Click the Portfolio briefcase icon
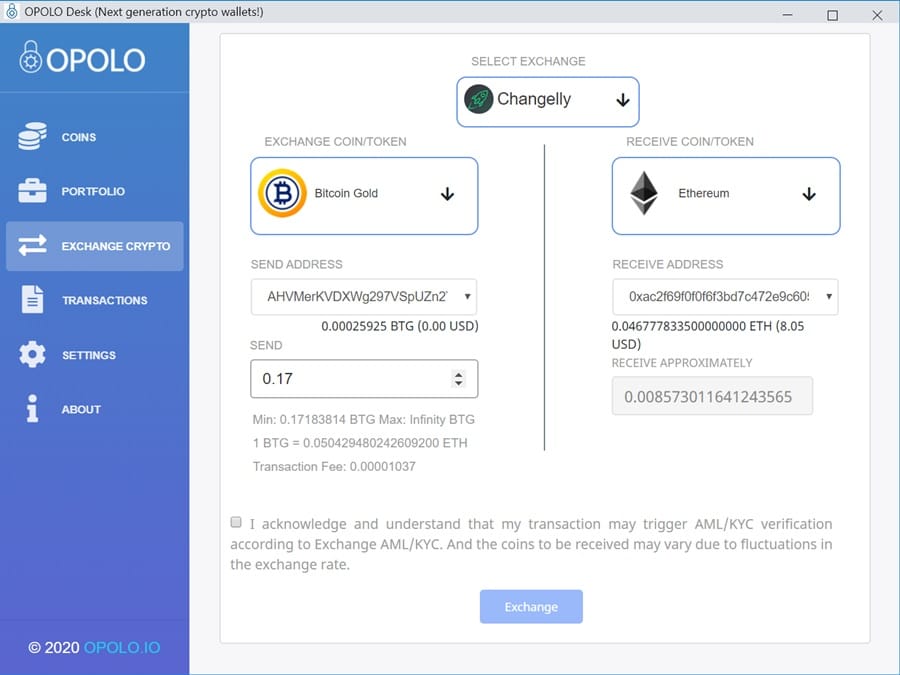The width and height of the screenshot is (900, 675). tap(32, 191)
